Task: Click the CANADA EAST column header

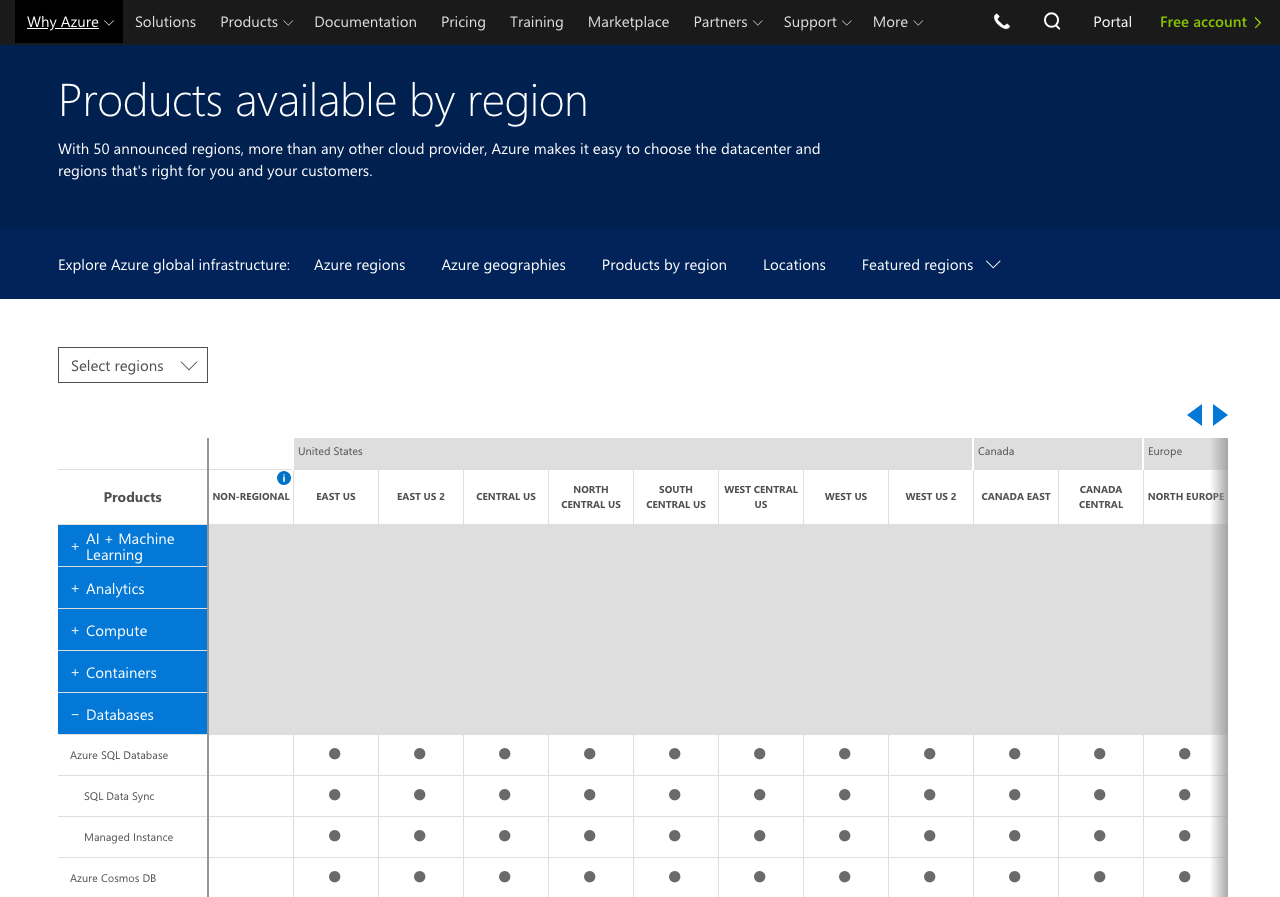Action: [1016, 497]
